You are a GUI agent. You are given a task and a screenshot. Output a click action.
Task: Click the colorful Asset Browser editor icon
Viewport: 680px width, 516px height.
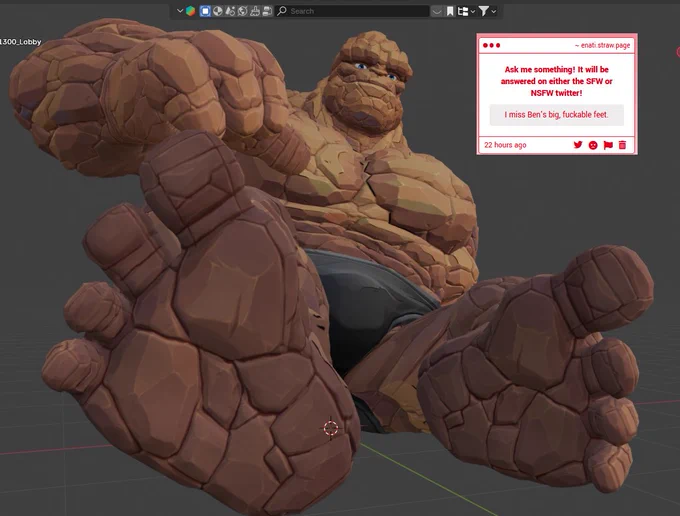coord(190,11)
